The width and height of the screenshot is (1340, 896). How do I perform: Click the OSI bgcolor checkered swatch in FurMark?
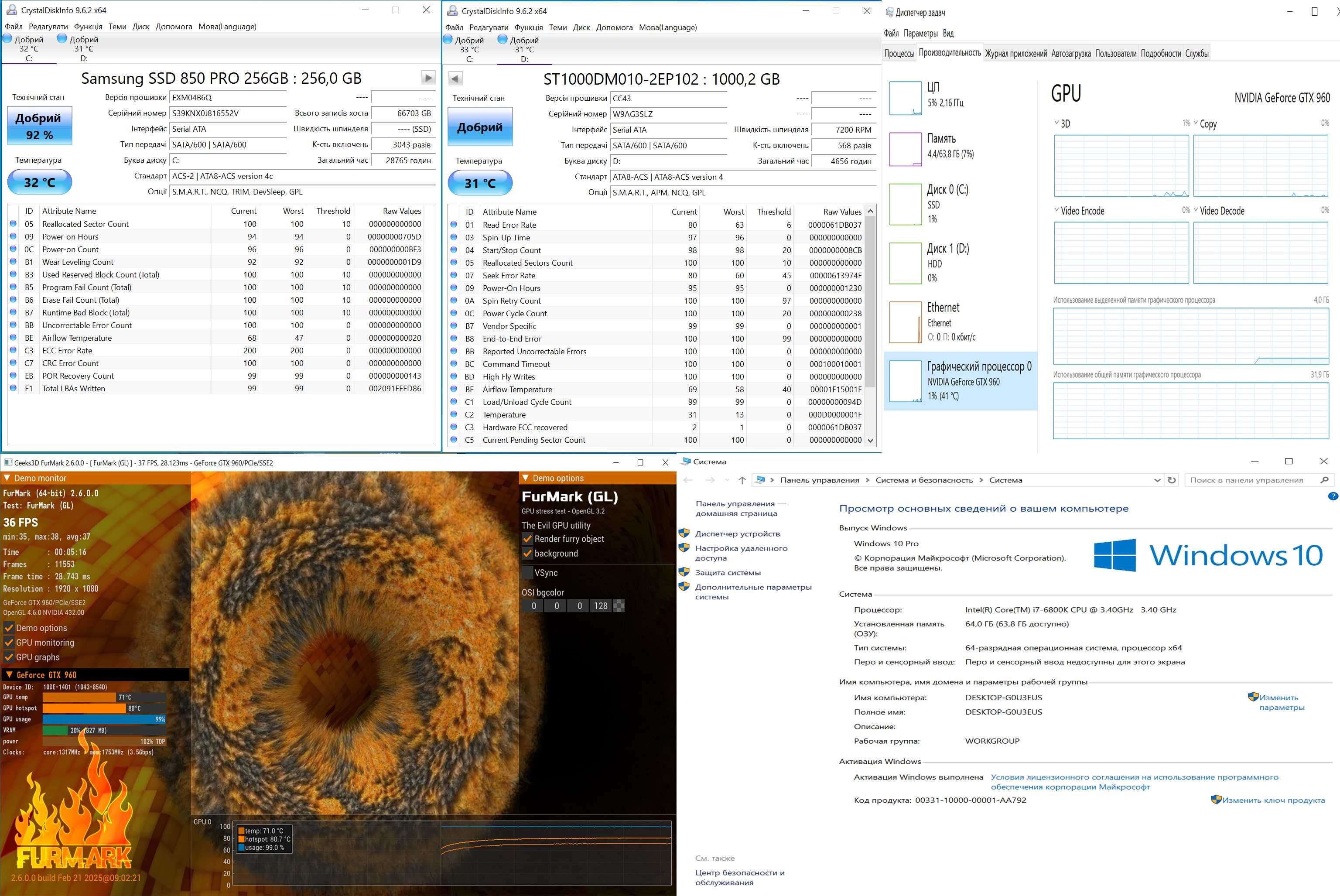618,606
